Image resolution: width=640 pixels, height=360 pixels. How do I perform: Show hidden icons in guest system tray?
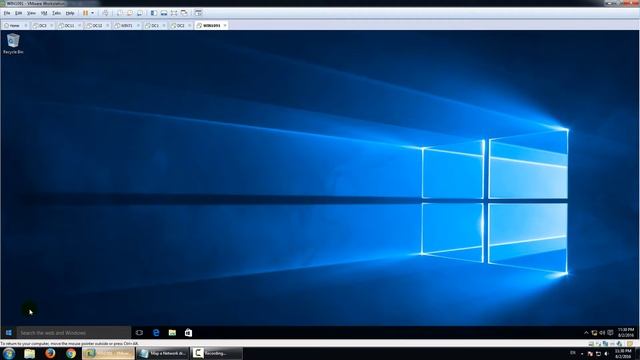click(586, 333)
